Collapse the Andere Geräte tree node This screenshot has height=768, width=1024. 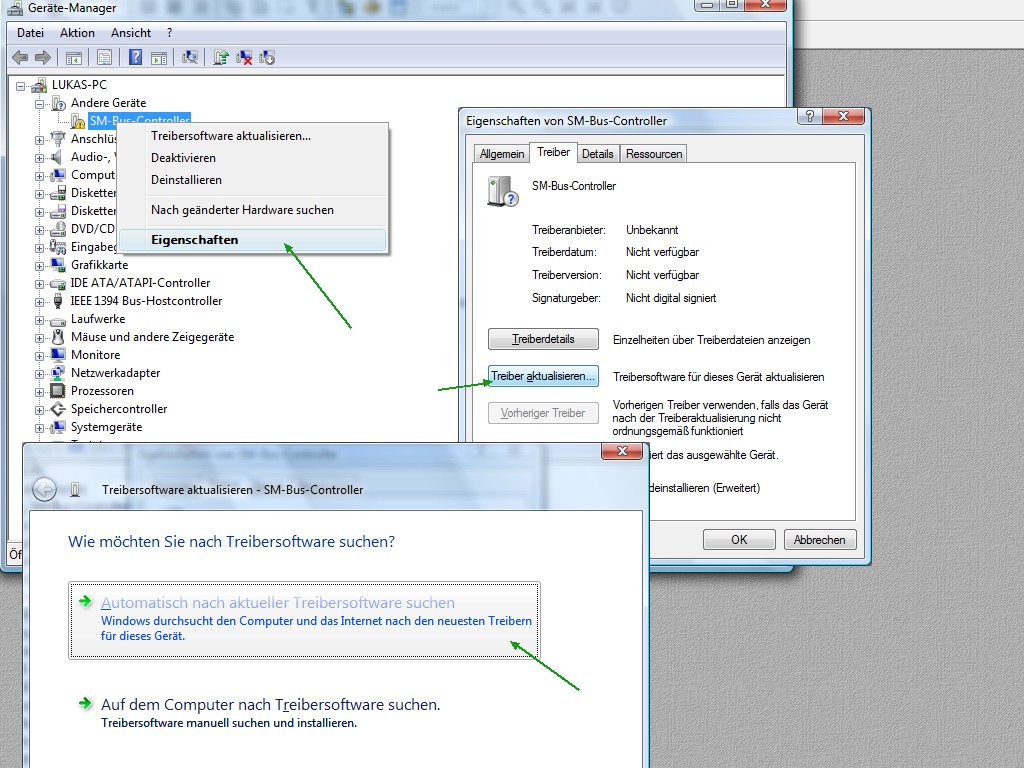pyautogui.click(x=40, y=103)
